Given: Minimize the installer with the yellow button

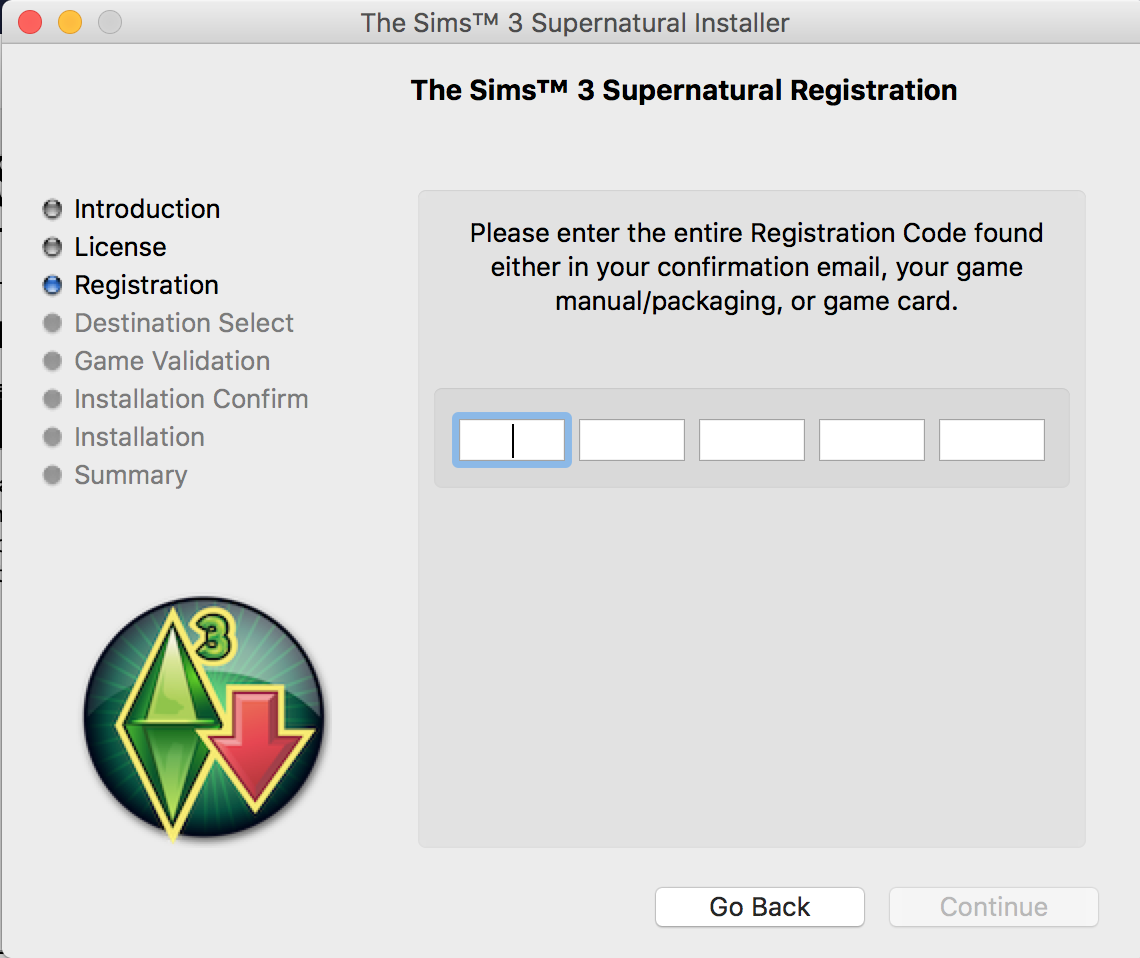Looking at the screenshot, I should 70,22.
